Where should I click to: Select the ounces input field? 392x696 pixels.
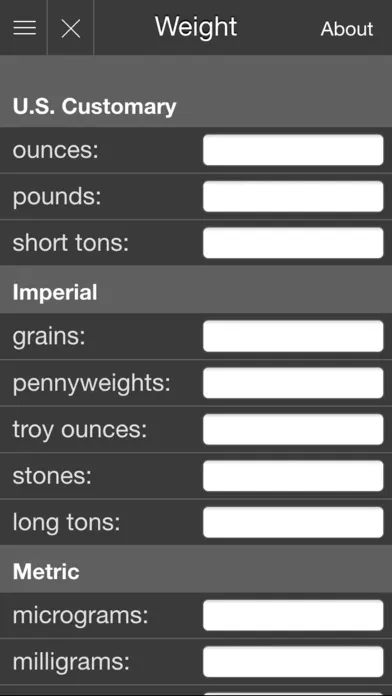pos(293,150)
